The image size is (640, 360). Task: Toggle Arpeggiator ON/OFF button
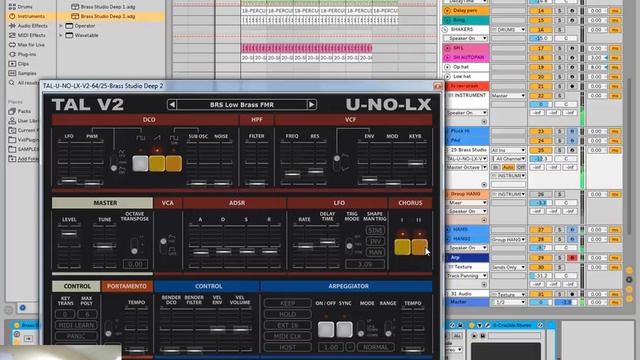pos(326,329)
